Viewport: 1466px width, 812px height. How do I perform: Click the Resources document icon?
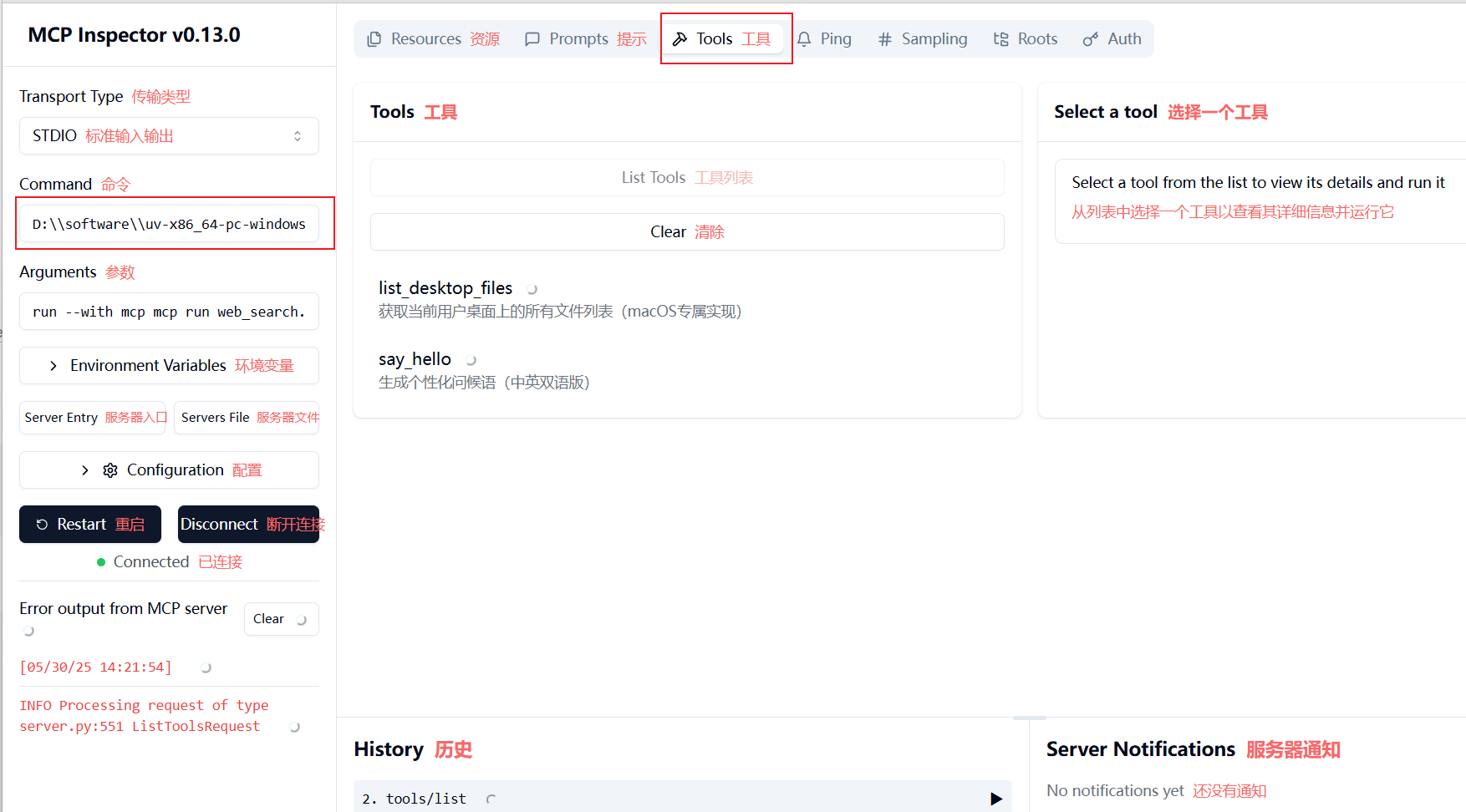coord(374,39)
